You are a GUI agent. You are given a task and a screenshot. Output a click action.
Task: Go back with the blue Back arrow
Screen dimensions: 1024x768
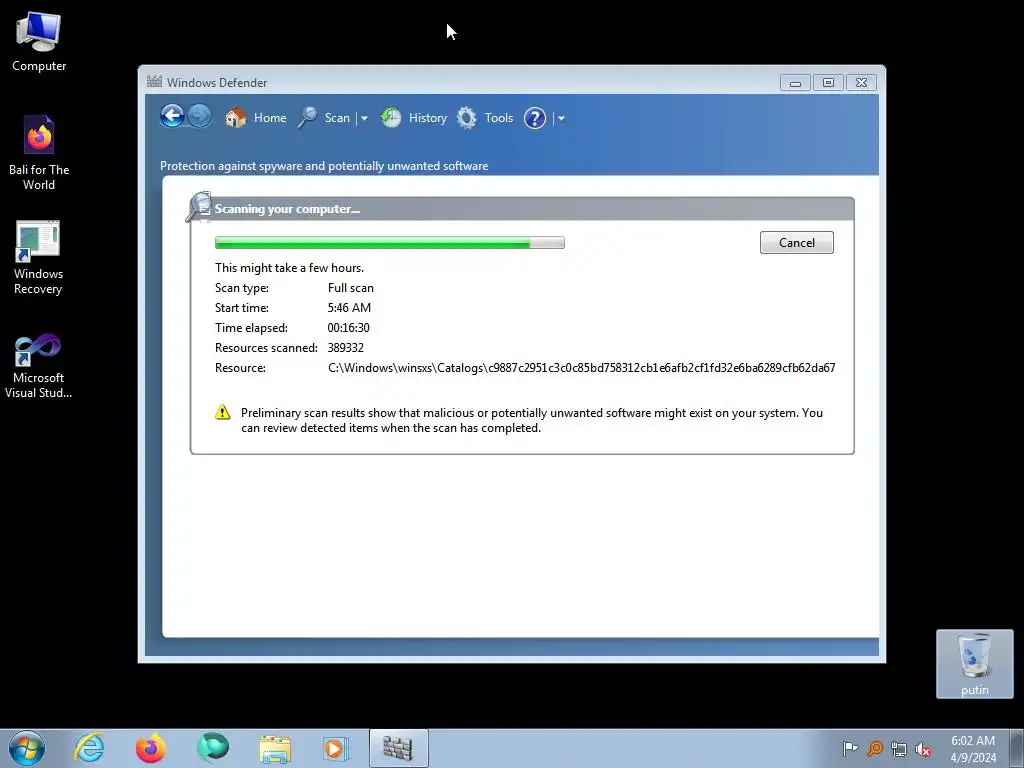(172, 117)
